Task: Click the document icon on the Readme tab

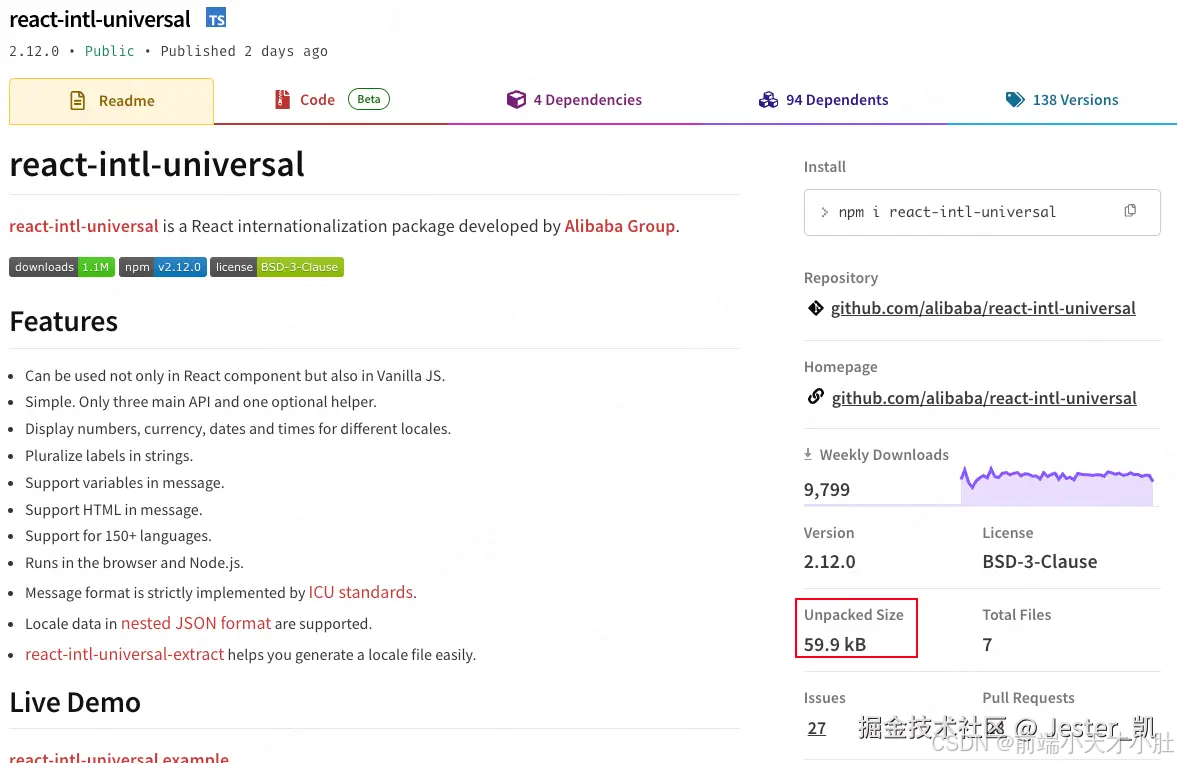Action: point(77,100)
